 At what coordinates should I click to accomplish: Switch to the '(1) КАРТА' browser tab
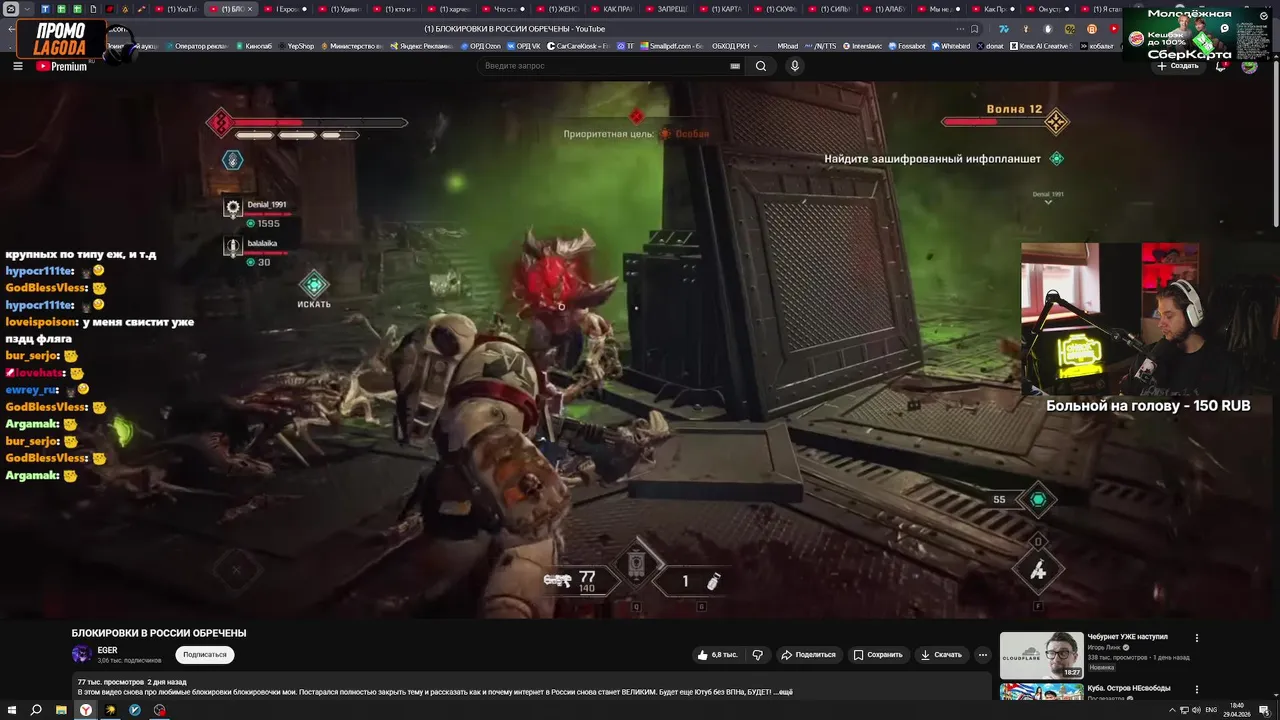click(721, 9)
